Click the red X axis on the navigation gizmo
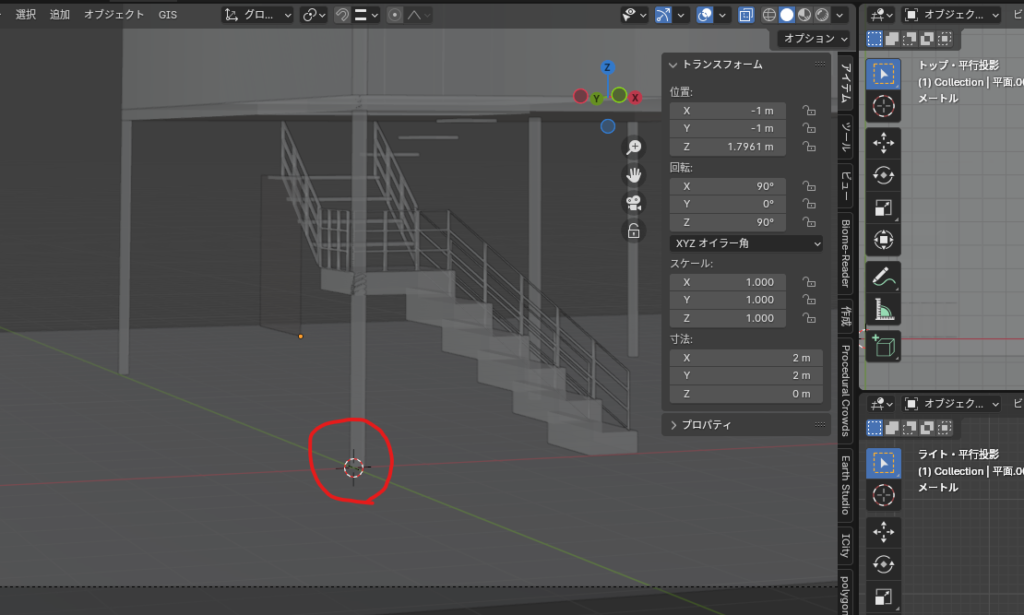The image size is (1024, 615). [635, 97]
